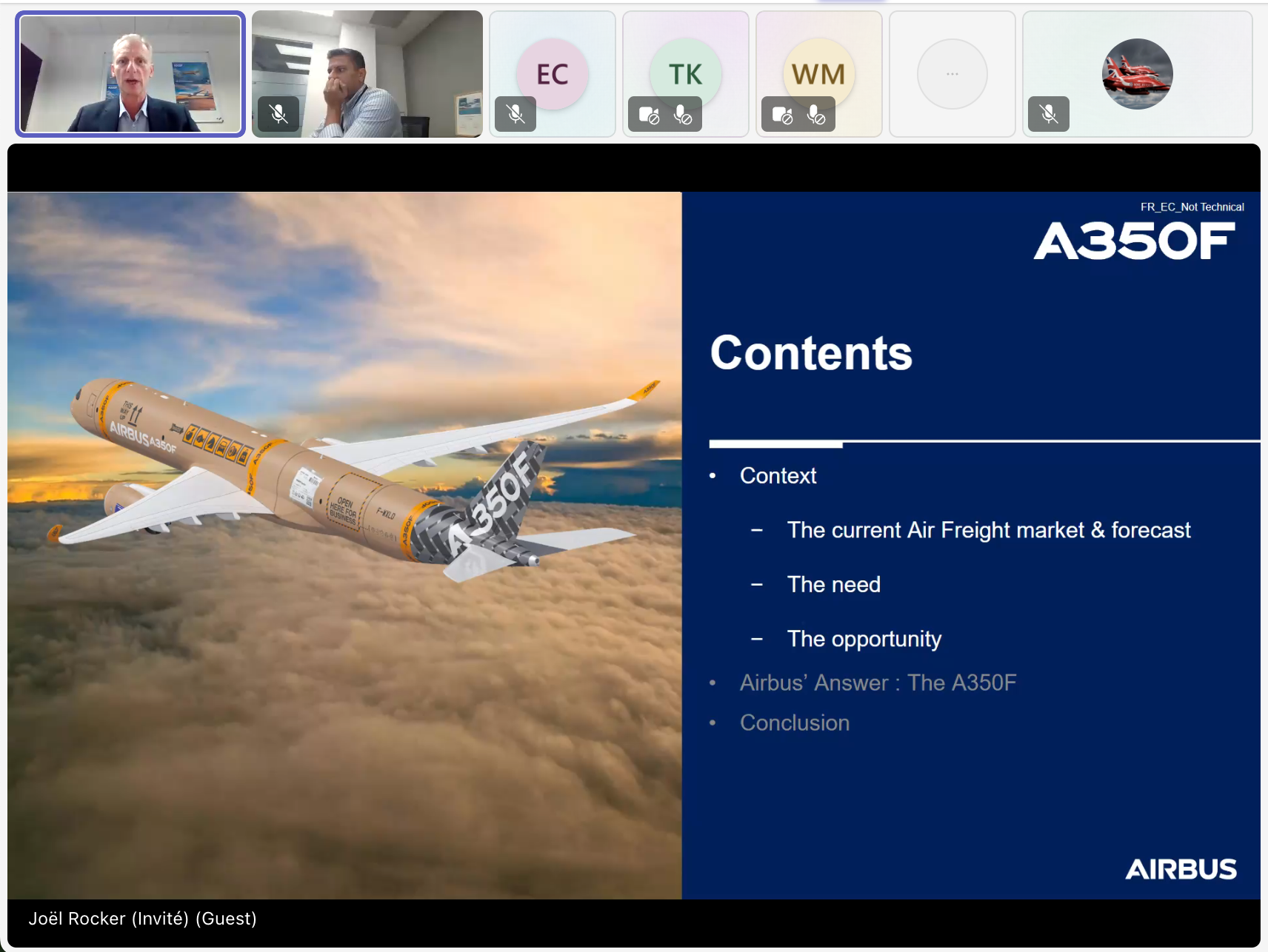
Task: Click the Contents heading on the slide
Action: pos(811,353)
